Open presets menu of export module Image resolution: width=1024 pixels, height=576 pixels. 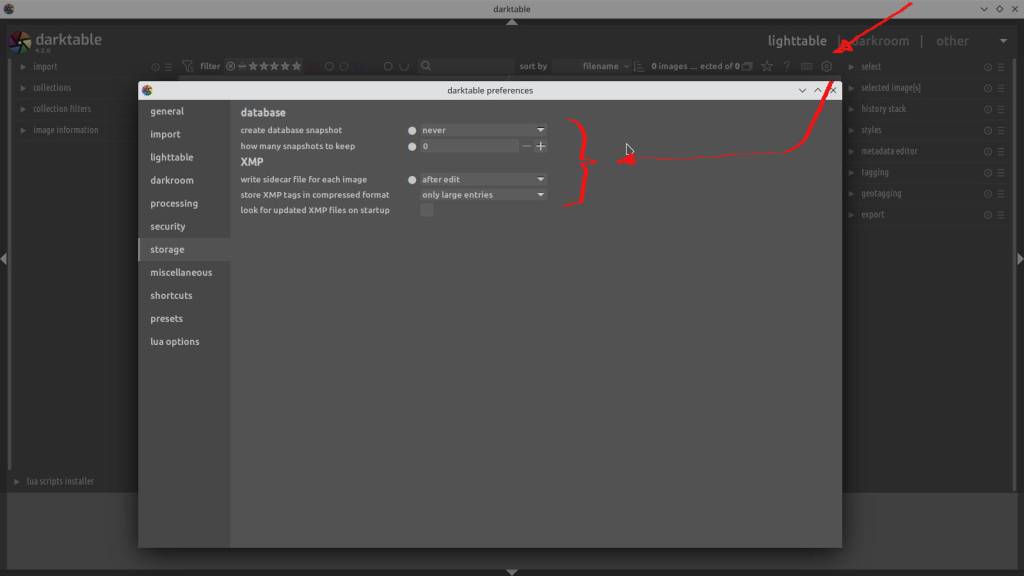[x=1000, y=215]
